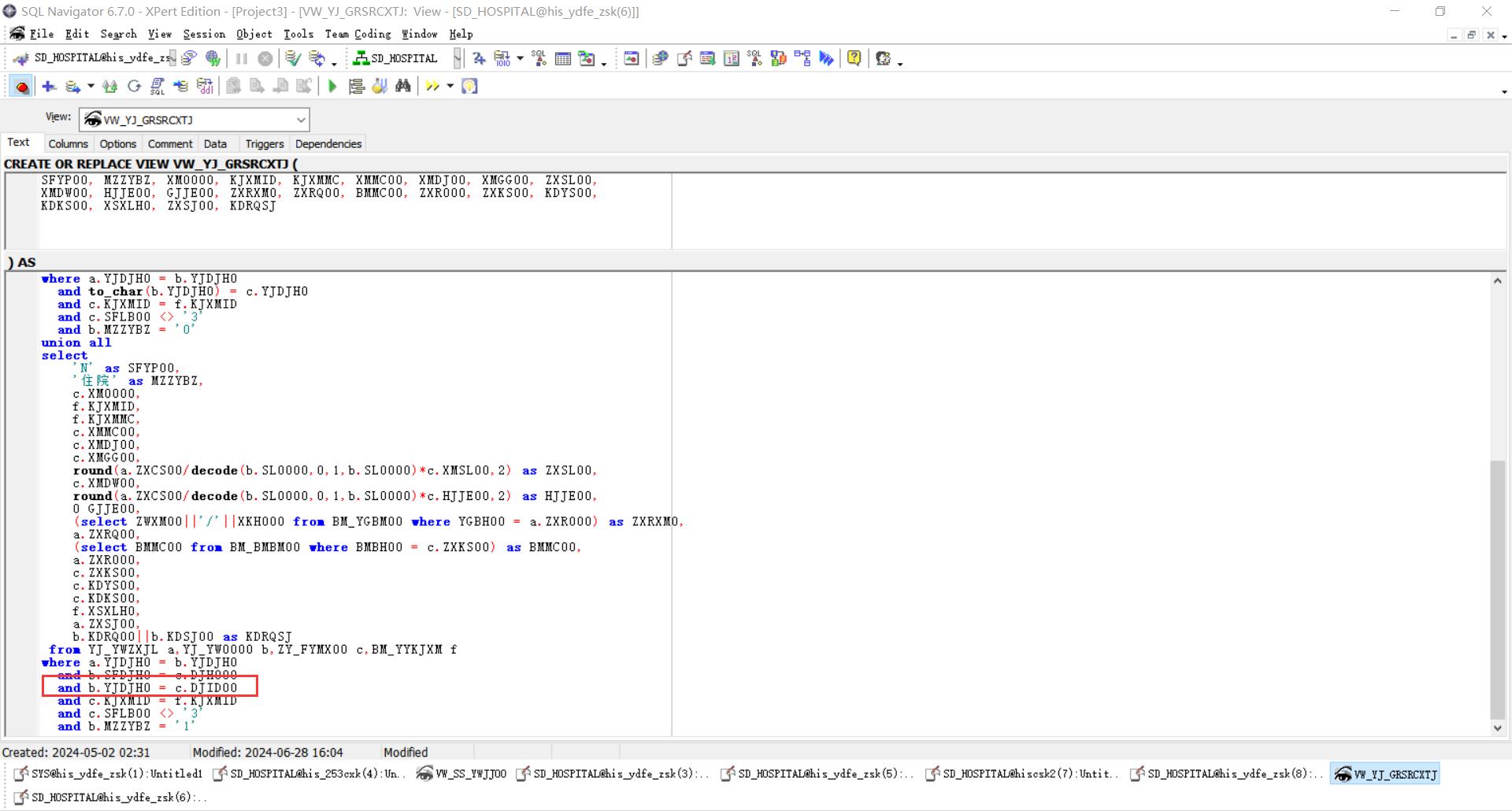Open the Session menu
Screen dimensions: 1512x811
tap(204, 34)
